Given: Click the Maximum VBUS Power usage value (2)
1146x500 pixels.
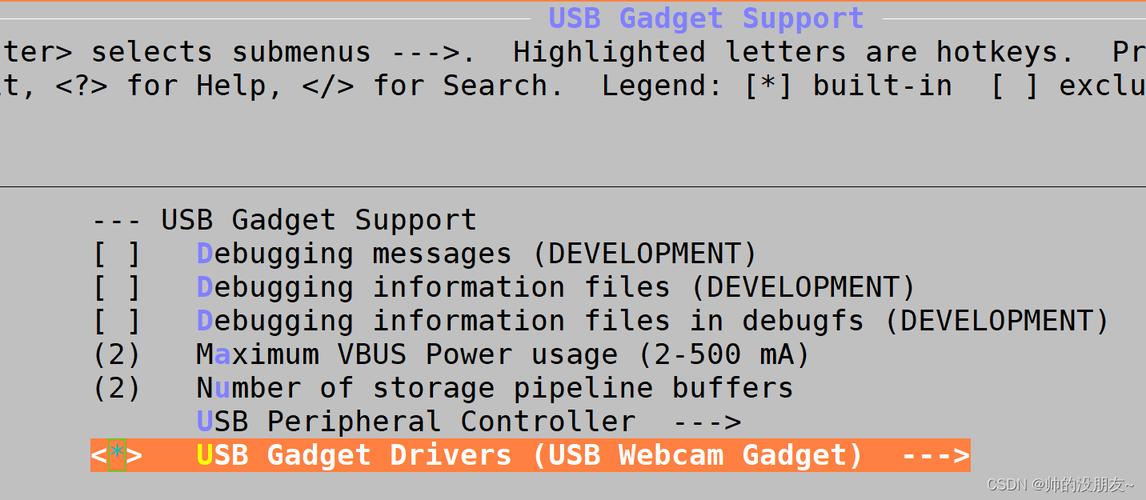Looking at the screenshot, I should point(116,355).
